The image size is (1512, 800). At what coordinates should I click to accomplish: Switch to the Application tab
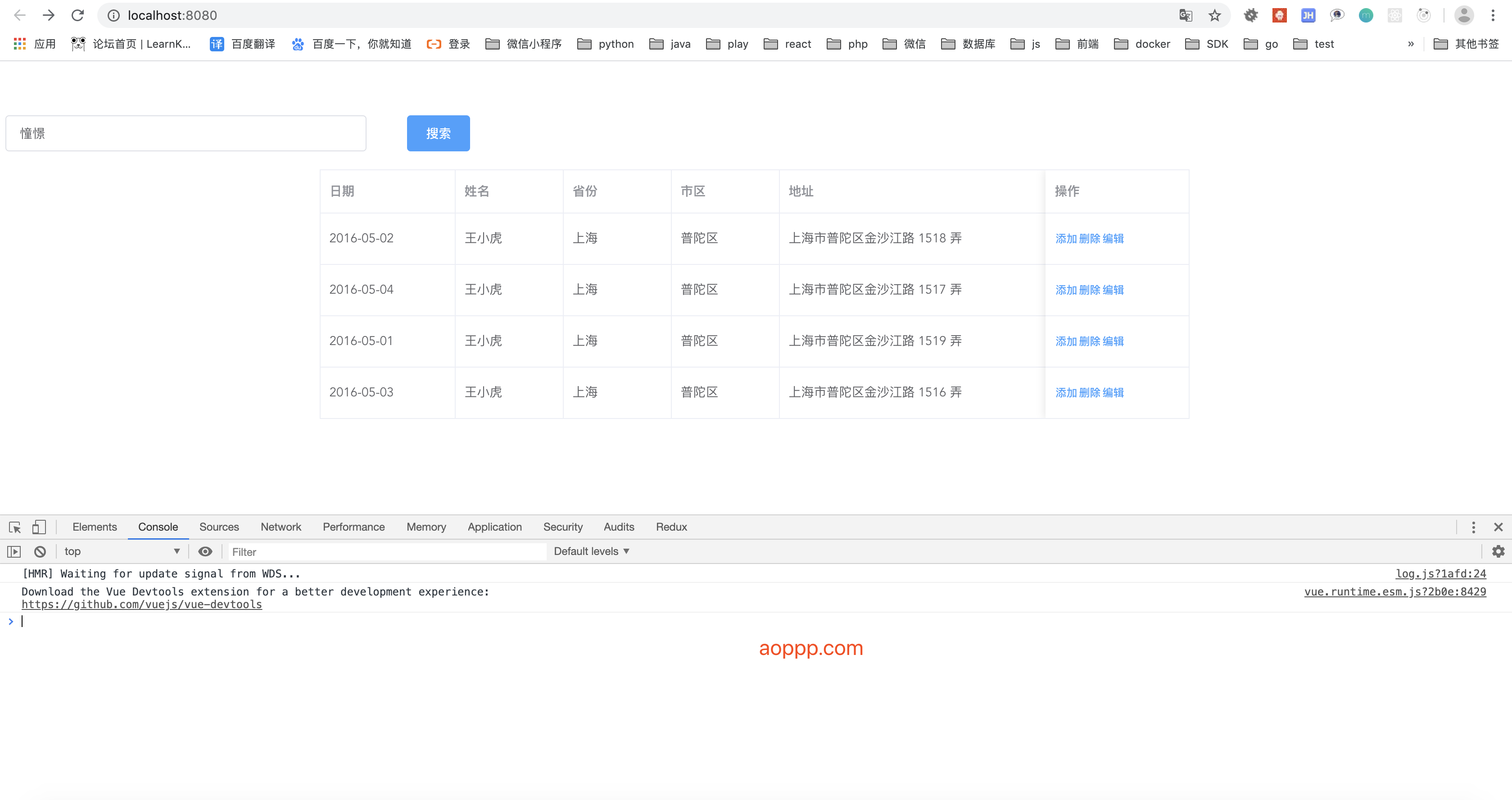pos(494,527)
